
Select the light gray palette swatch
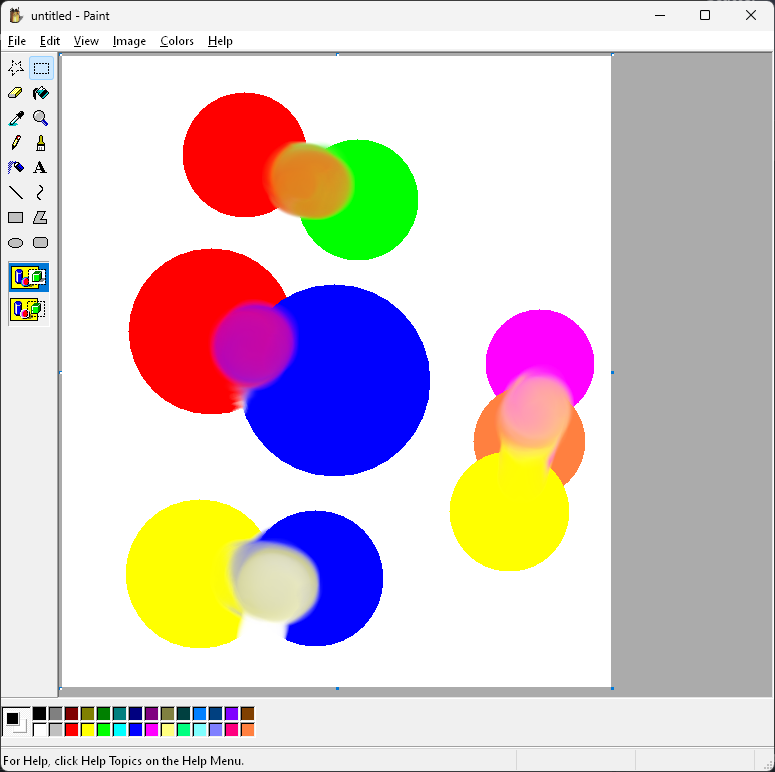pyautogui.click(x=55, y=729)
